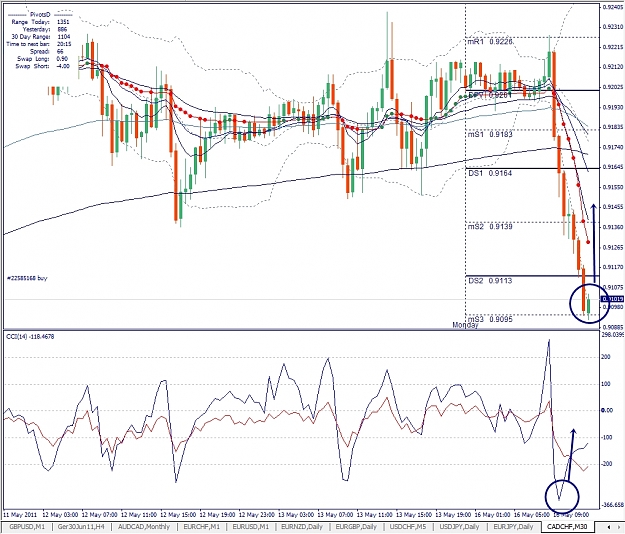
Task: Switch to the GBPUSD,M1 chart tab
Action: (27, 527)
